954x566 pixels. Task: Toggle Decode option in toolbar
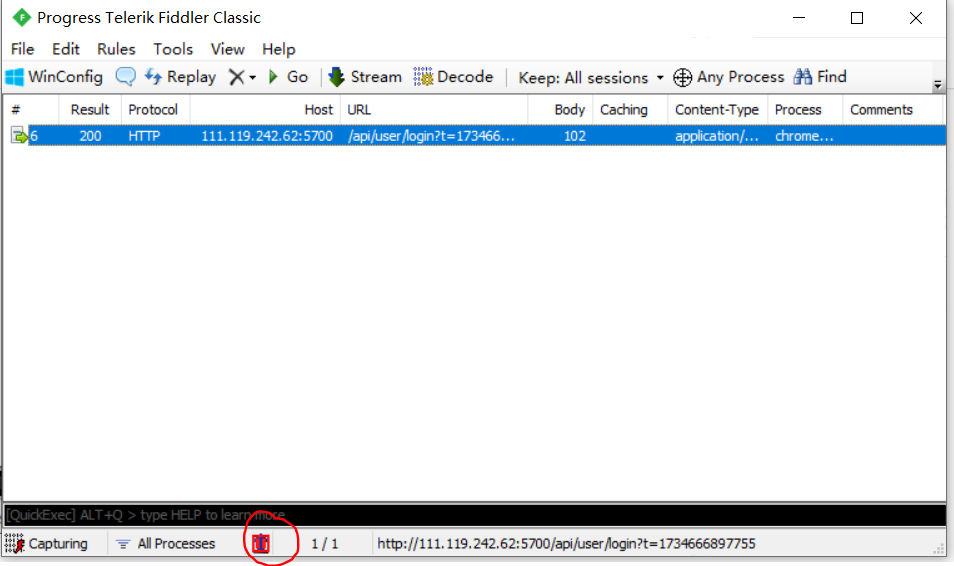454,77
